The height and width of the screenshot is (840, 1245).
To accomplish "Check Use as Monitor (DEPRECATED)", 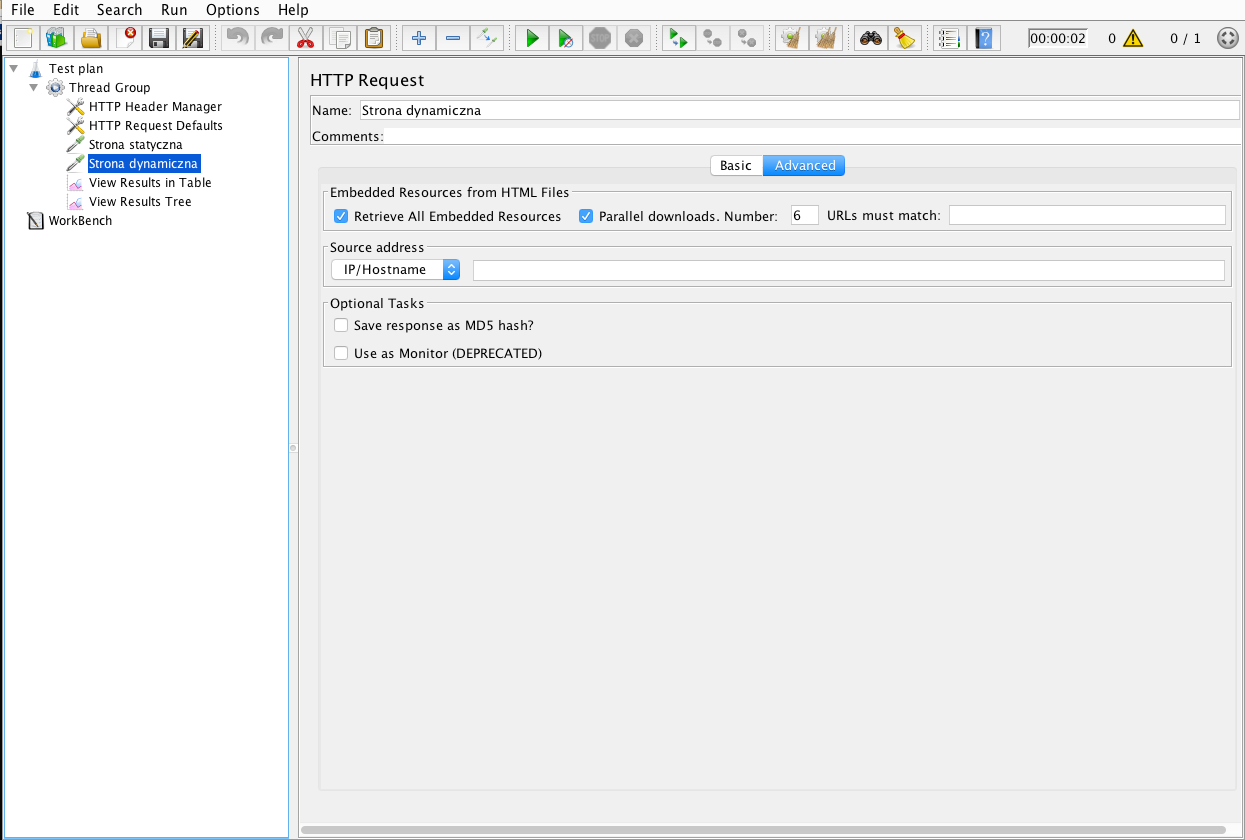I will coord(341,353).
